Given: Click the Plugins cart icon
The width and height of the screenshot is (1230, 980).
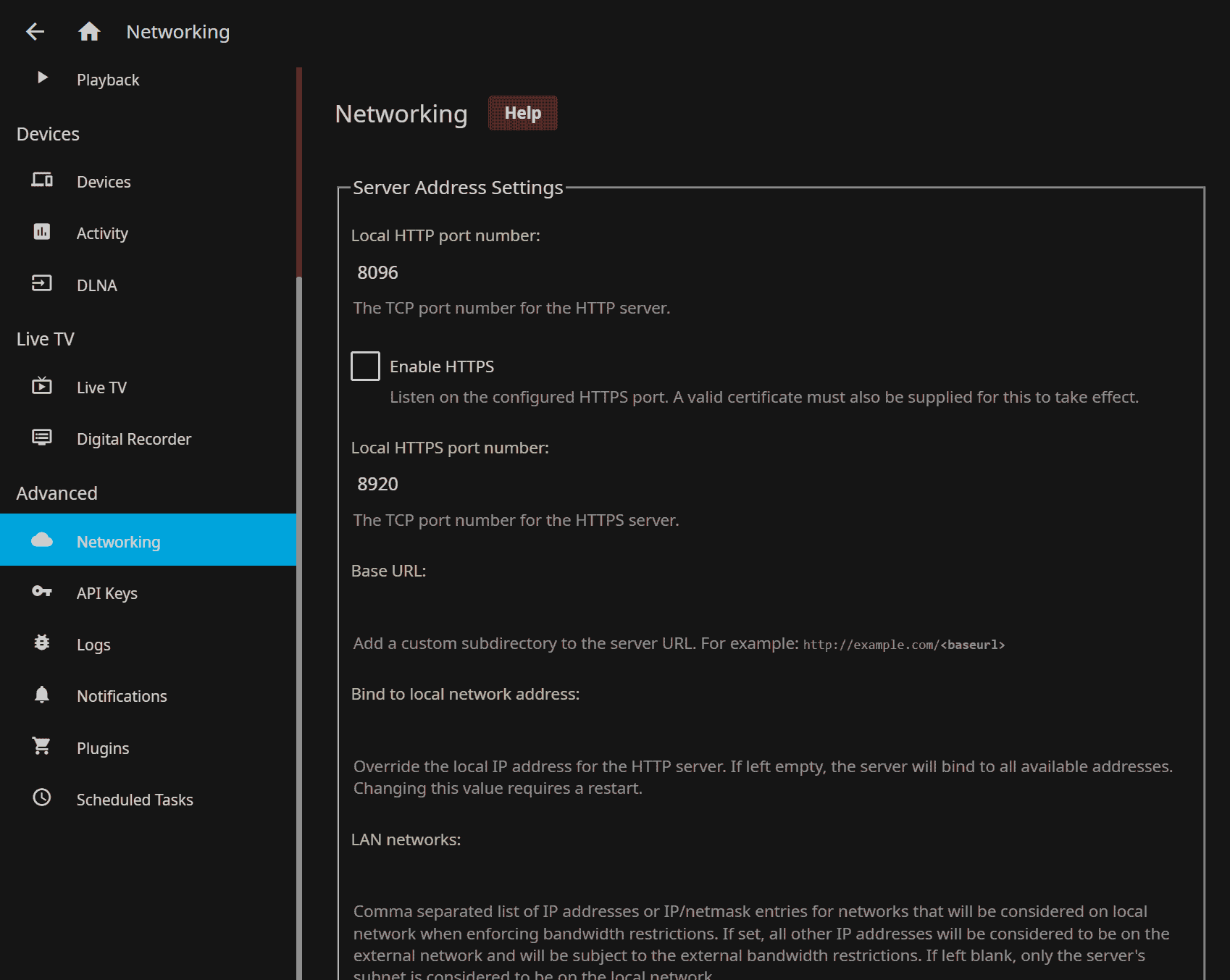Looking at the screenshot, I should click(x=42, y=746).
